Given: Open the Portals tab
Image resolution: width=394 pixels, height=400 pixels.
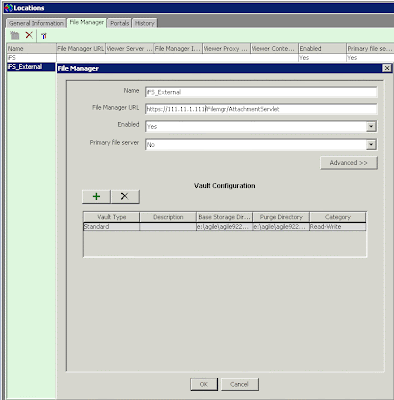Looking at the screenshot, I should click(x=119, y=23).
